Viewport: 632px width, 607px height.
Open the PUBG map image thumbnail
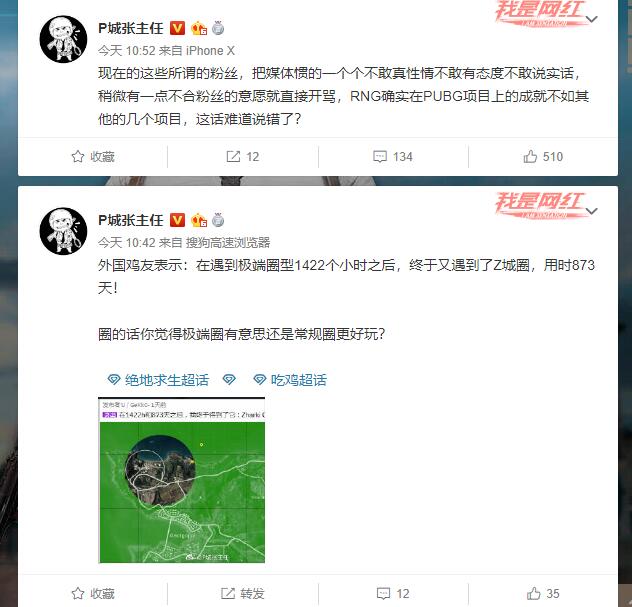[181, 480]
